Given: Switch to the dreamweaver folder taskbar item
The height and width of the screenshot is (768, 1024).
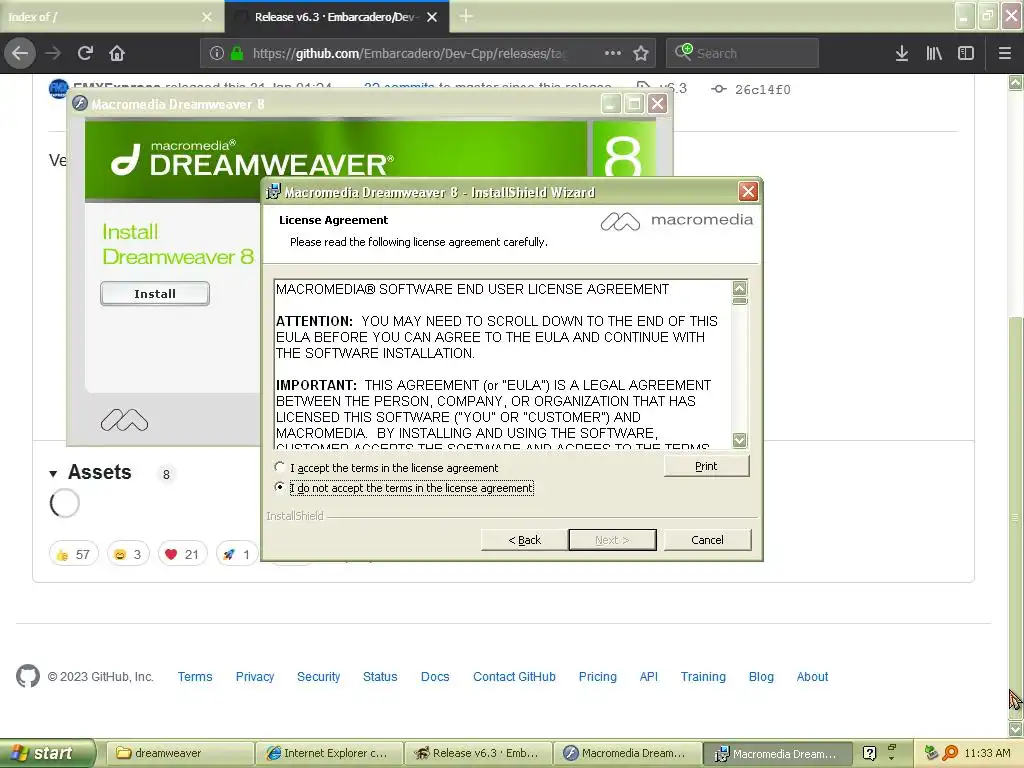Looking at the screenshot, I should pyautogui.click(x=180, y=753).
